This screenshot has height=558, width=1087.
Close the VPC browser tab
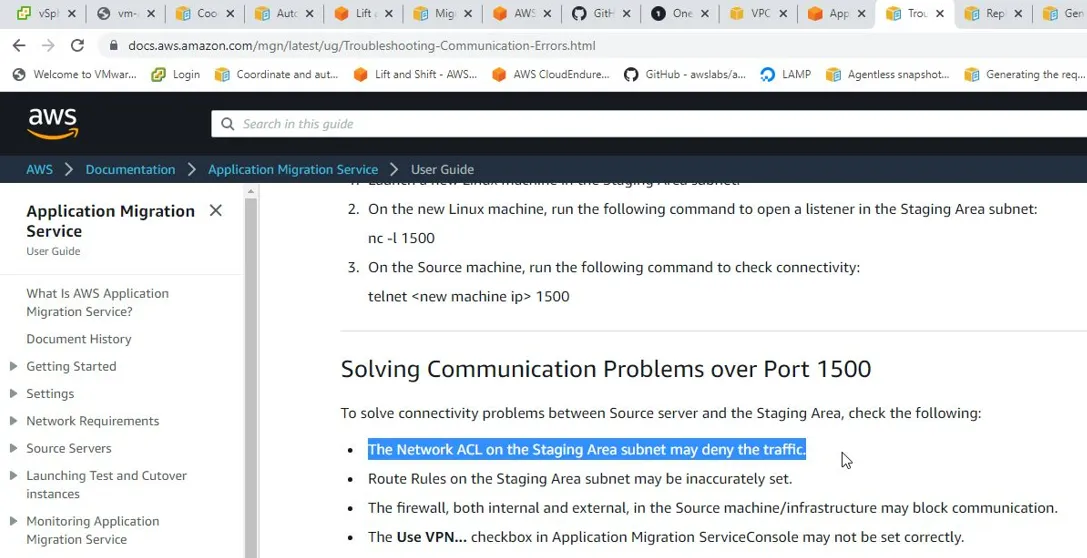click(783, 13)
